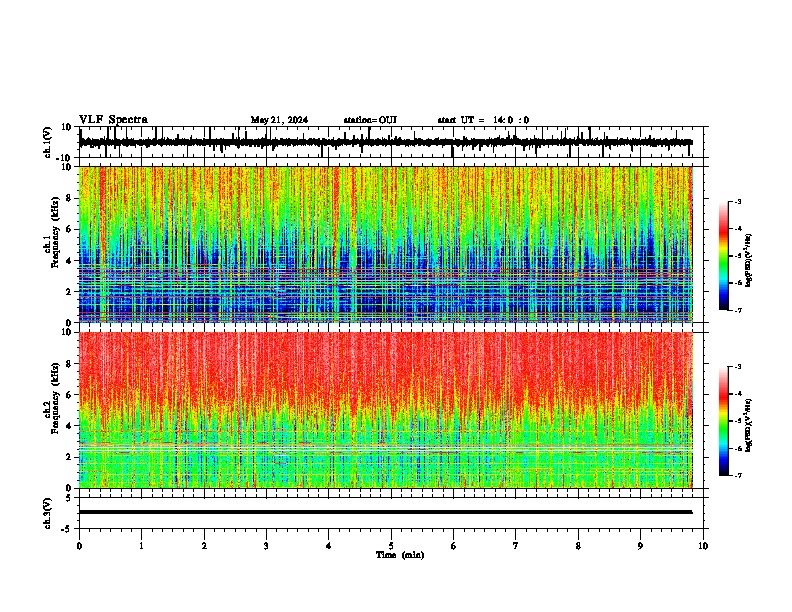This screenshot has height=612, width=792.
Task: Click the 'station=OUJ' label
Action: click(370, 120)
